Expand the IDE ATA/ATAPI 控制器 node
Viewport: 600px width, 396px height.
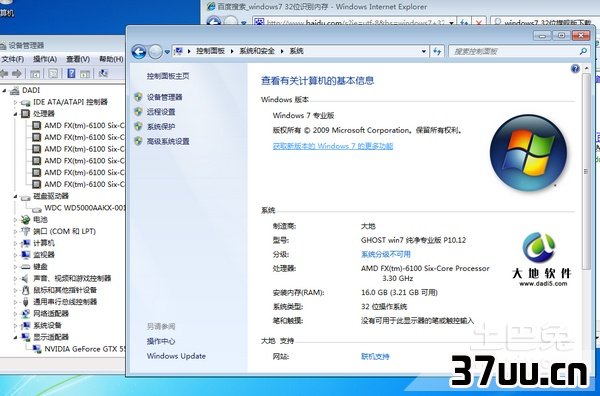16,102
